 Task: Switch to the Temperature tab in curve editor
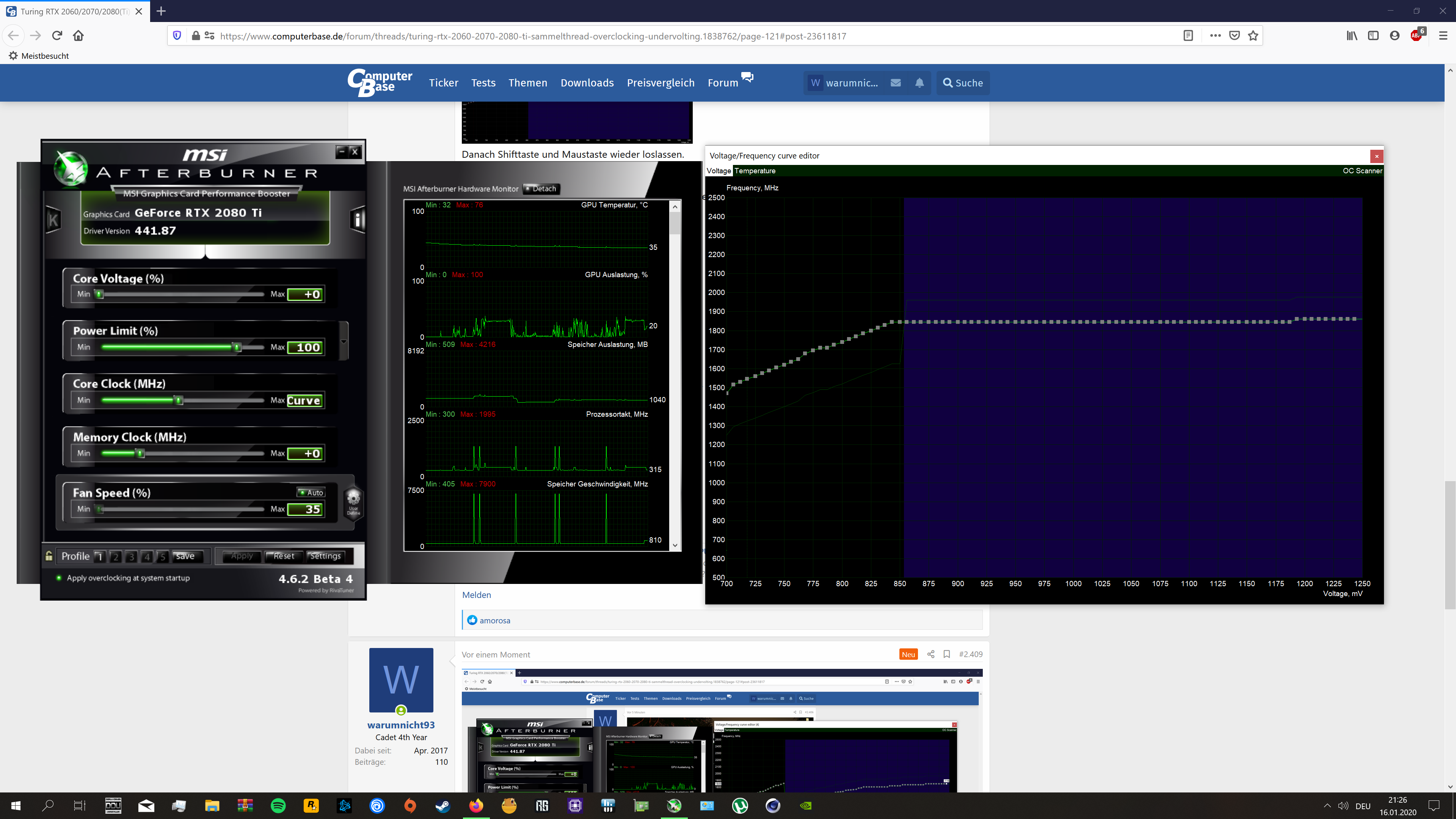click(x=755, y=171)
